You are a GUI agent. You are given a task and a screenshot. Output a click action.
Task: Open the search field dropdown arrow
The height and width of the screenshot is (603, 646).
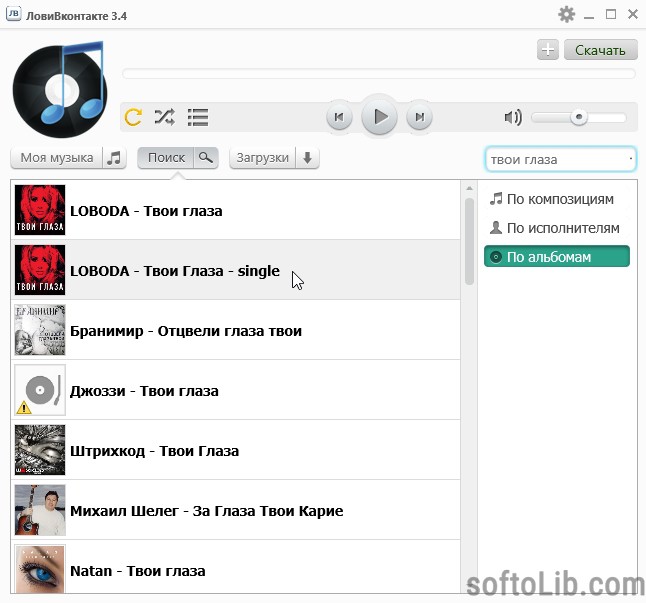click(x=631, y=159)
